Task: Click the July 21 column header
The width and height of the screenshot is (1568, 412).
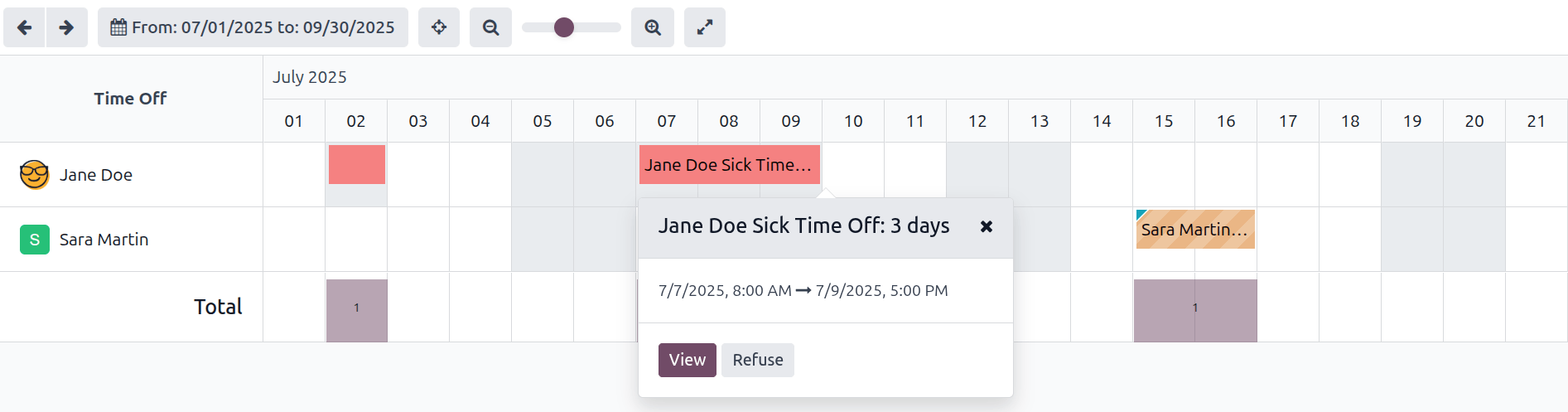Action: (x=1536, y=121)
